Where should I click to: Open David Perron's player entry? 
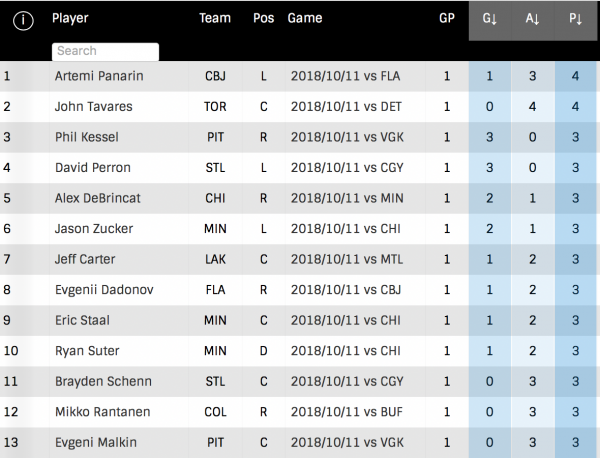point(92,168)
